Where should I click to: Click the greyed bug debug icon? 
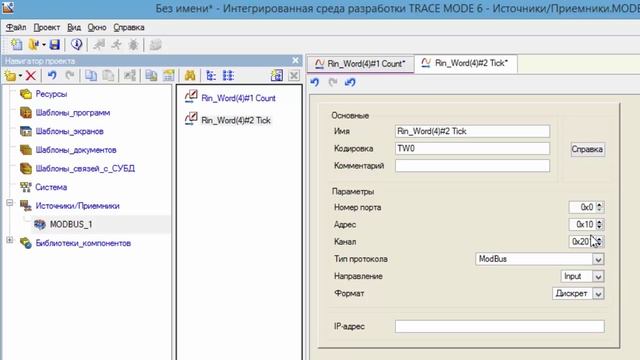tap(133, 44)
